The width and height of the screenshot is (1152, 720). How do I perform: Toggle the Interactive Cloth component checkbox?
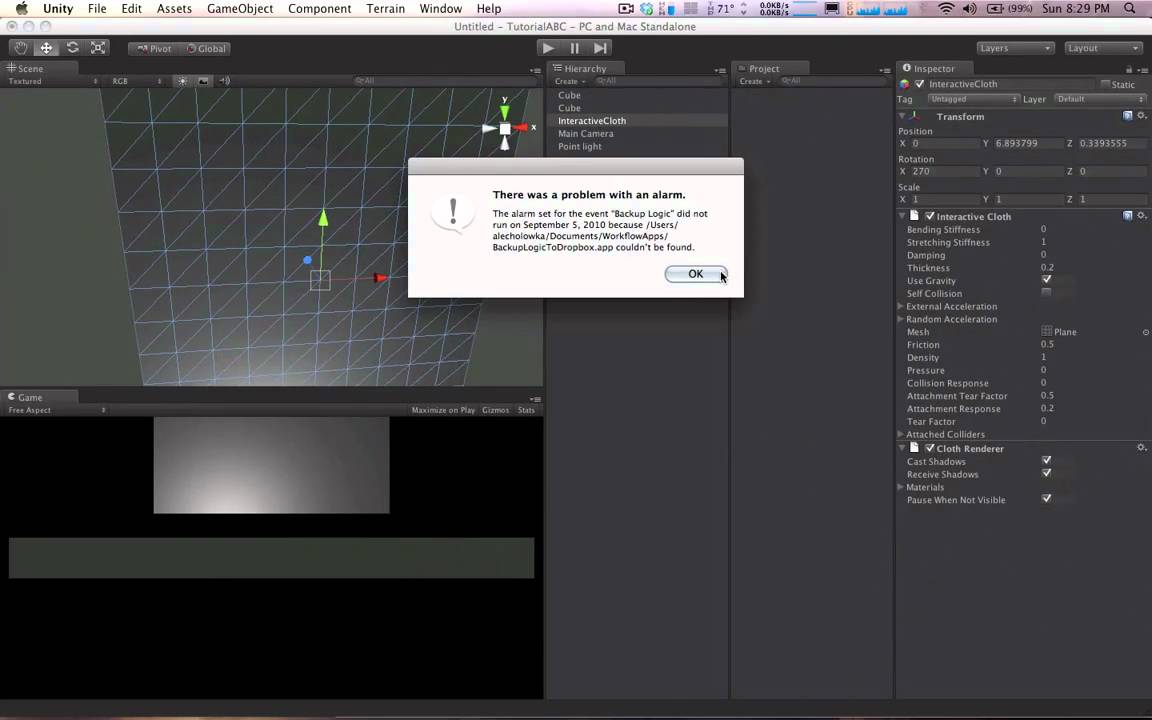[930, 216]
